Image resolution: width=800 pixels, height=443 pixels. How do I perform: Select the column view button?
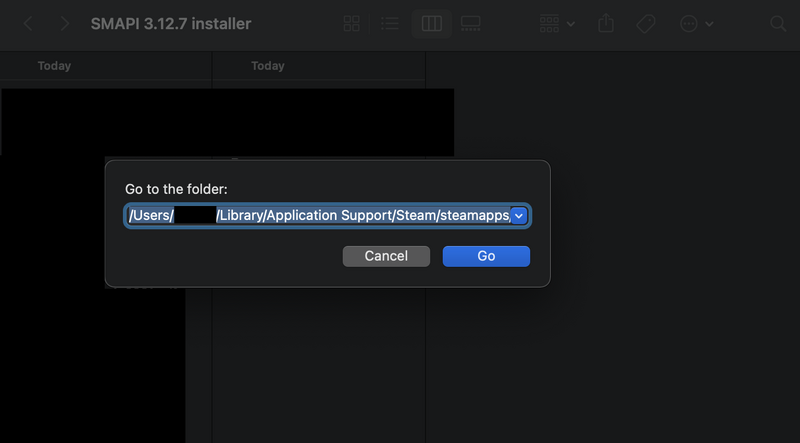432,23
